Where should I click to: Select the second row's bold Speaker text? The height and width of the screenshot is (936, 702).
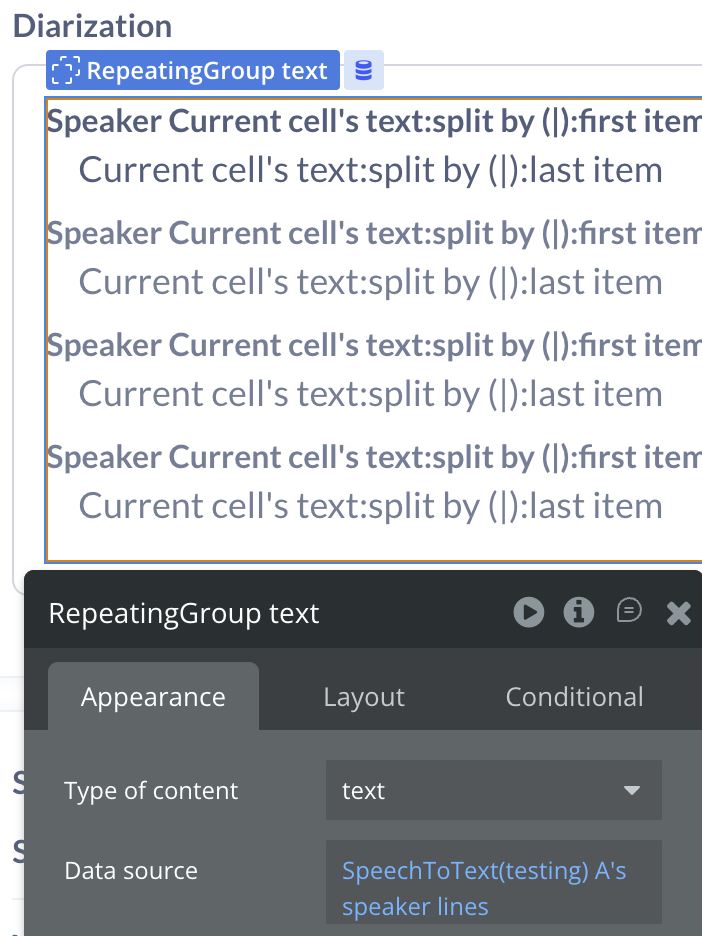pyautogui.click(x=372, y=234)
